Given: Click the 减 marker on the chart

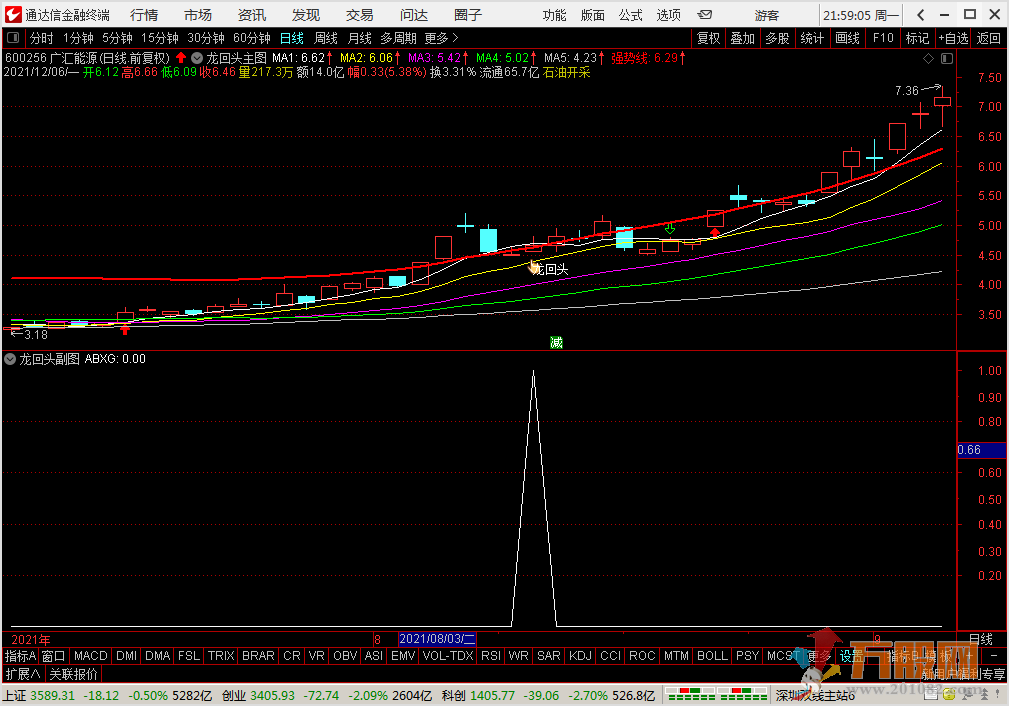Looking at the screenshot, I should point(556,343).
